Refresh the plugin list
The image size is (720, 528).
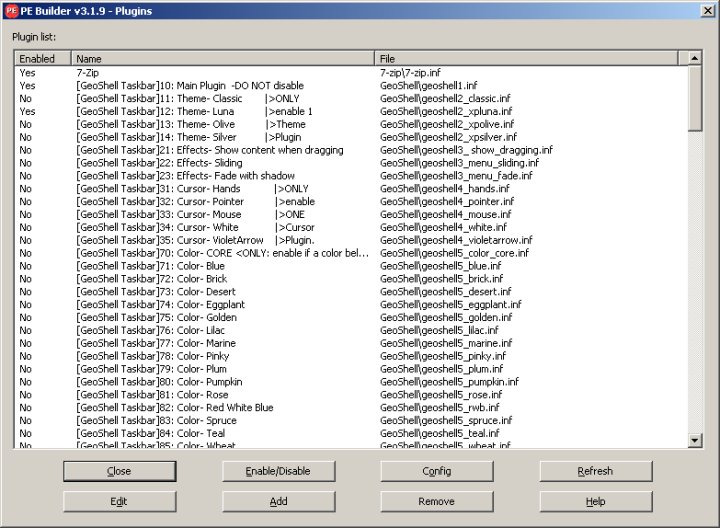click(x=596, y=471)
